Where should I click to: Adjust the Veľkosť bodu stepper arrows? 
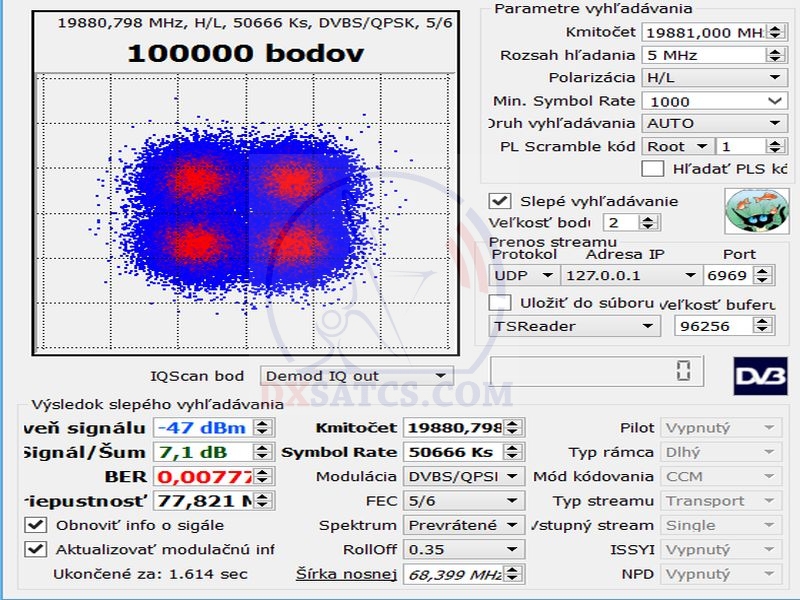tap(648, 223)
